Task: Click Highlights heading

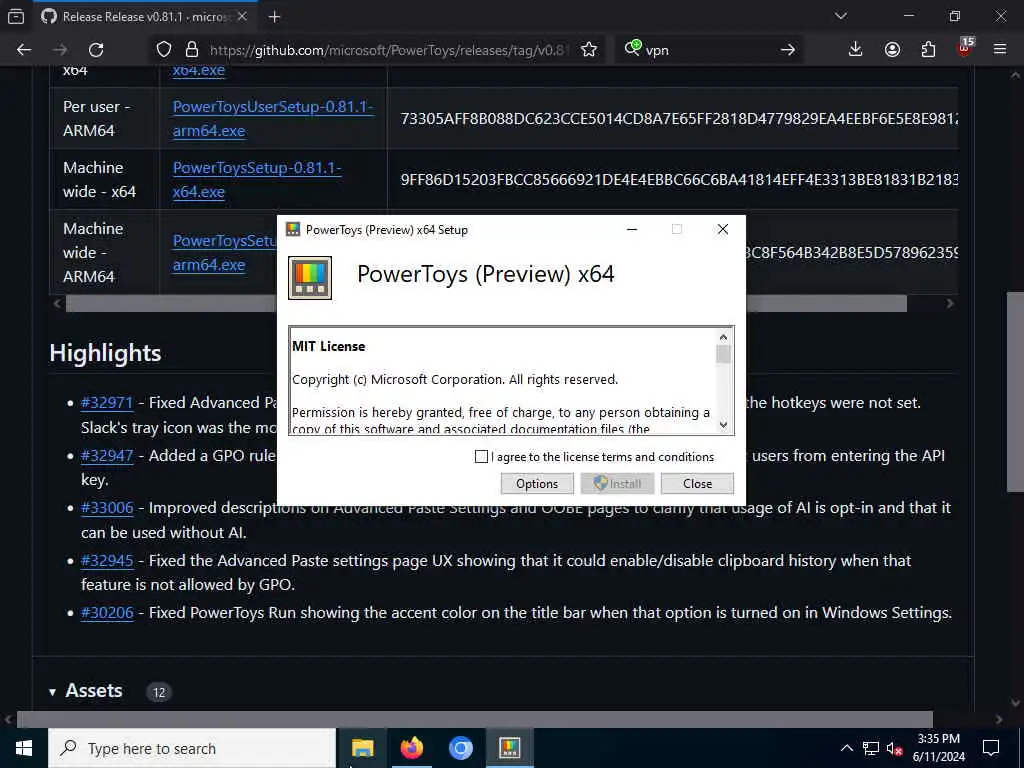Action: 105,353
